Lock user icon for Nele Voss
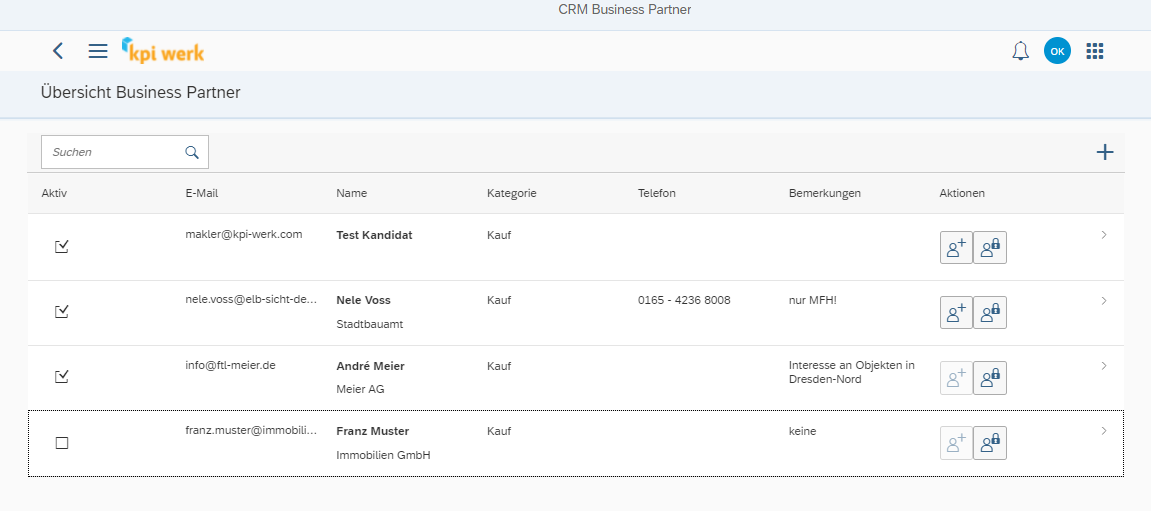This screenshot has width=1151, height=511. [990, 313]
